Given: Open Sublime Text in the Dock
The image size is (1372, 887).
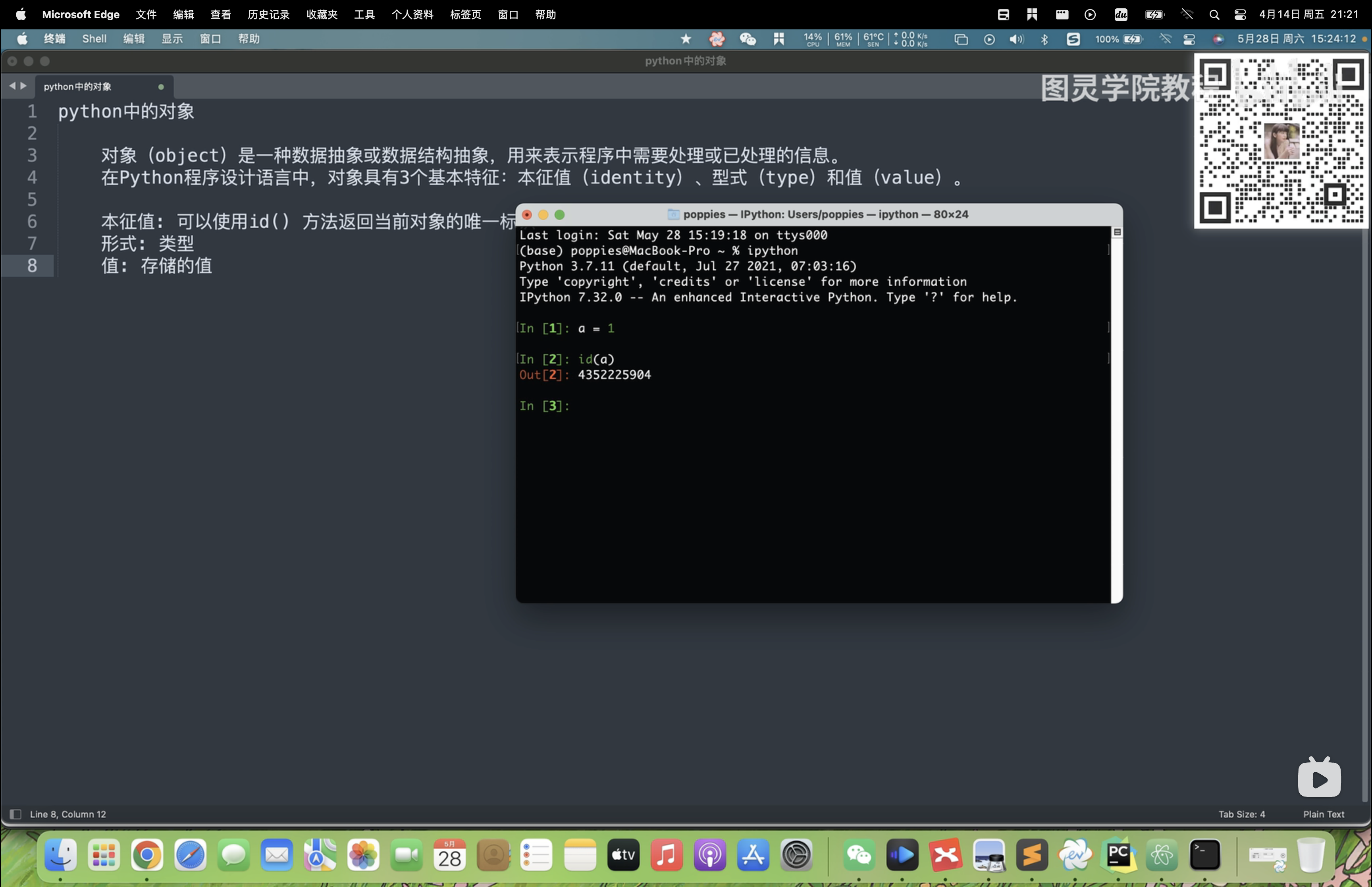Looking at the screenshot, I should [1032, 855].
